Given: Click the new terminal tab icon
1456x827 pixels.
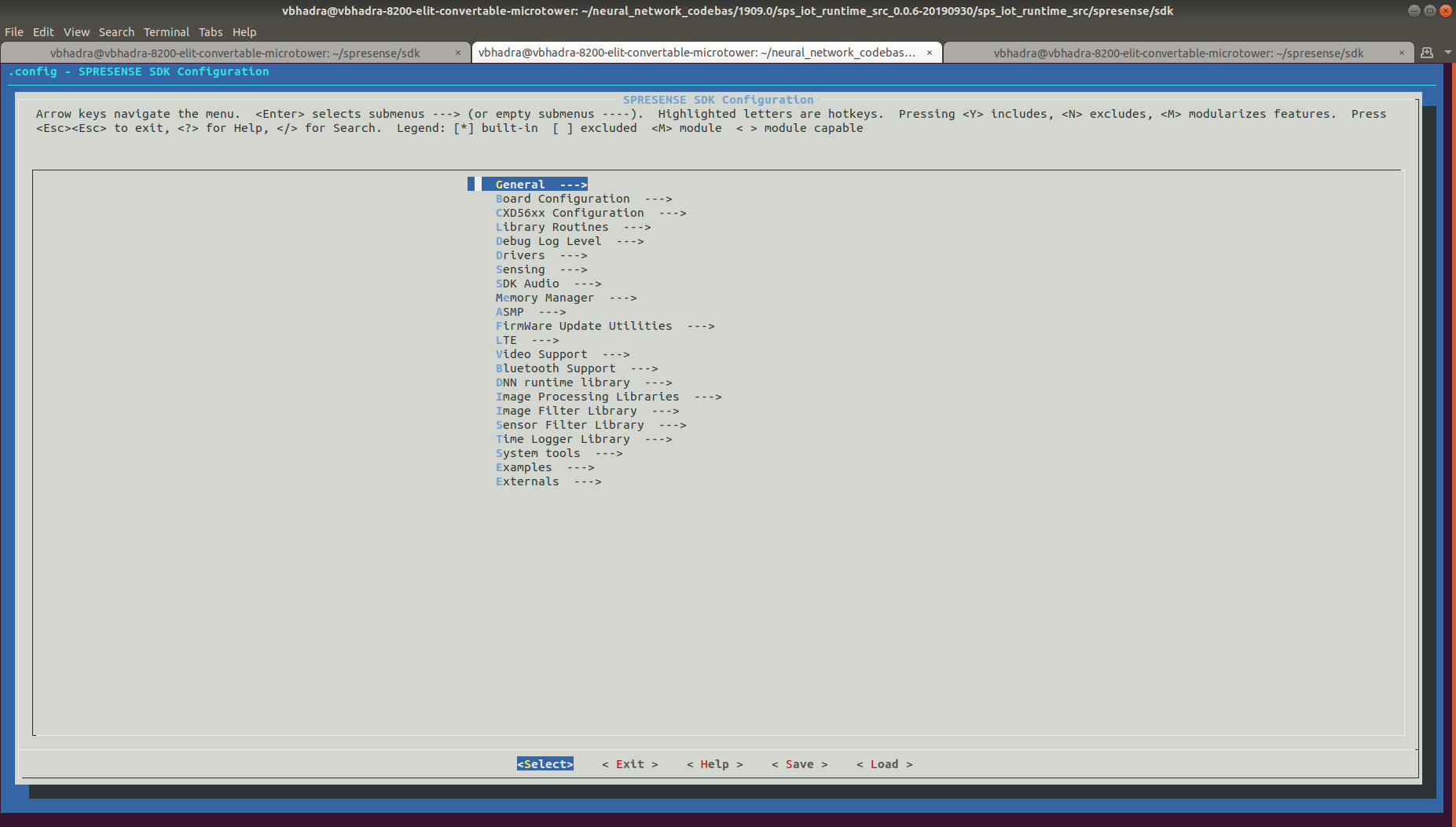Looking at the screenshot, I should point(1426,53).
